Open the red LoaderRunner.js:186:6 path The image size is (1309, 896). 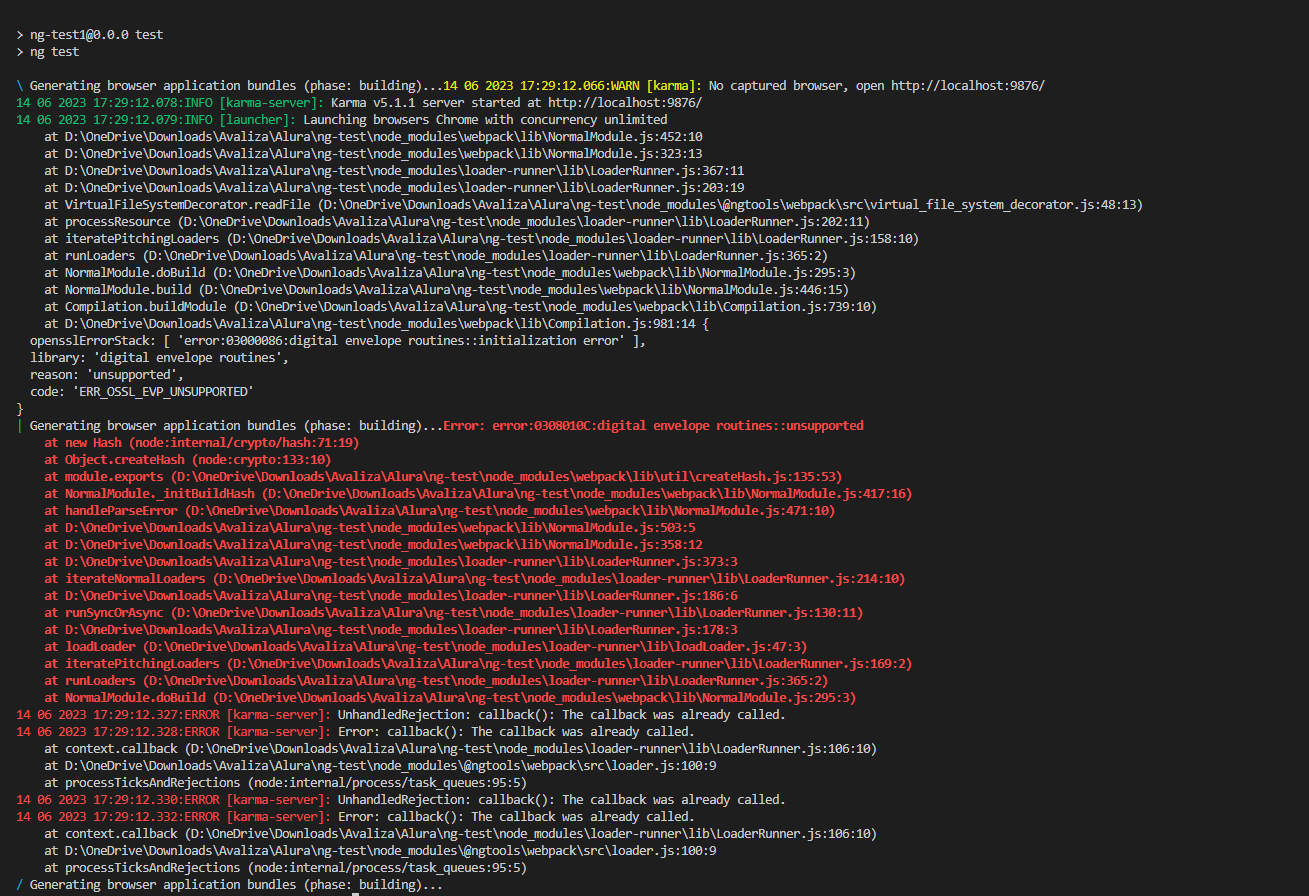(401, 596)
